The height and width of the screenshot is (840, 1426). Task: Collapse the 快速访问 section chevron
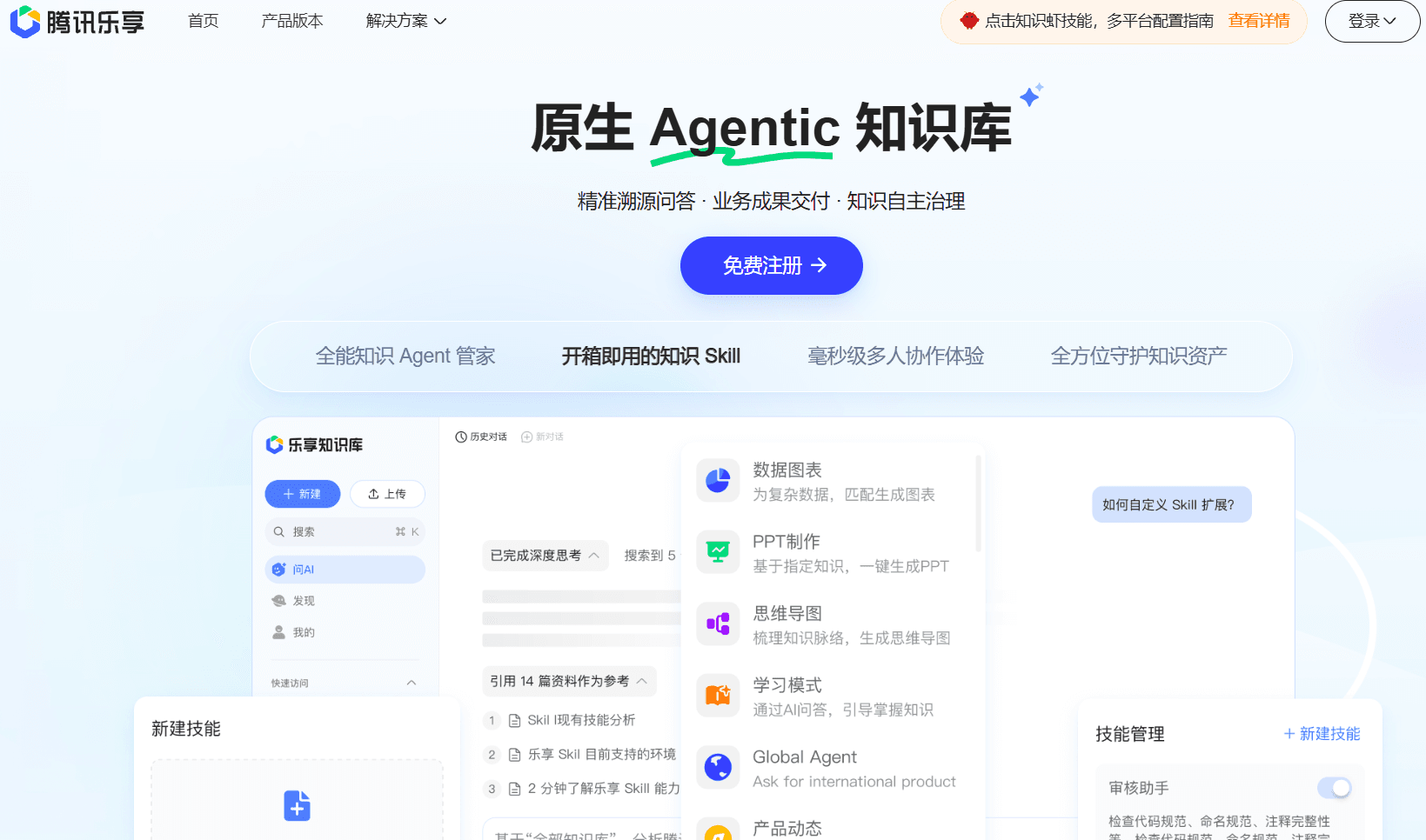point(412,683)
